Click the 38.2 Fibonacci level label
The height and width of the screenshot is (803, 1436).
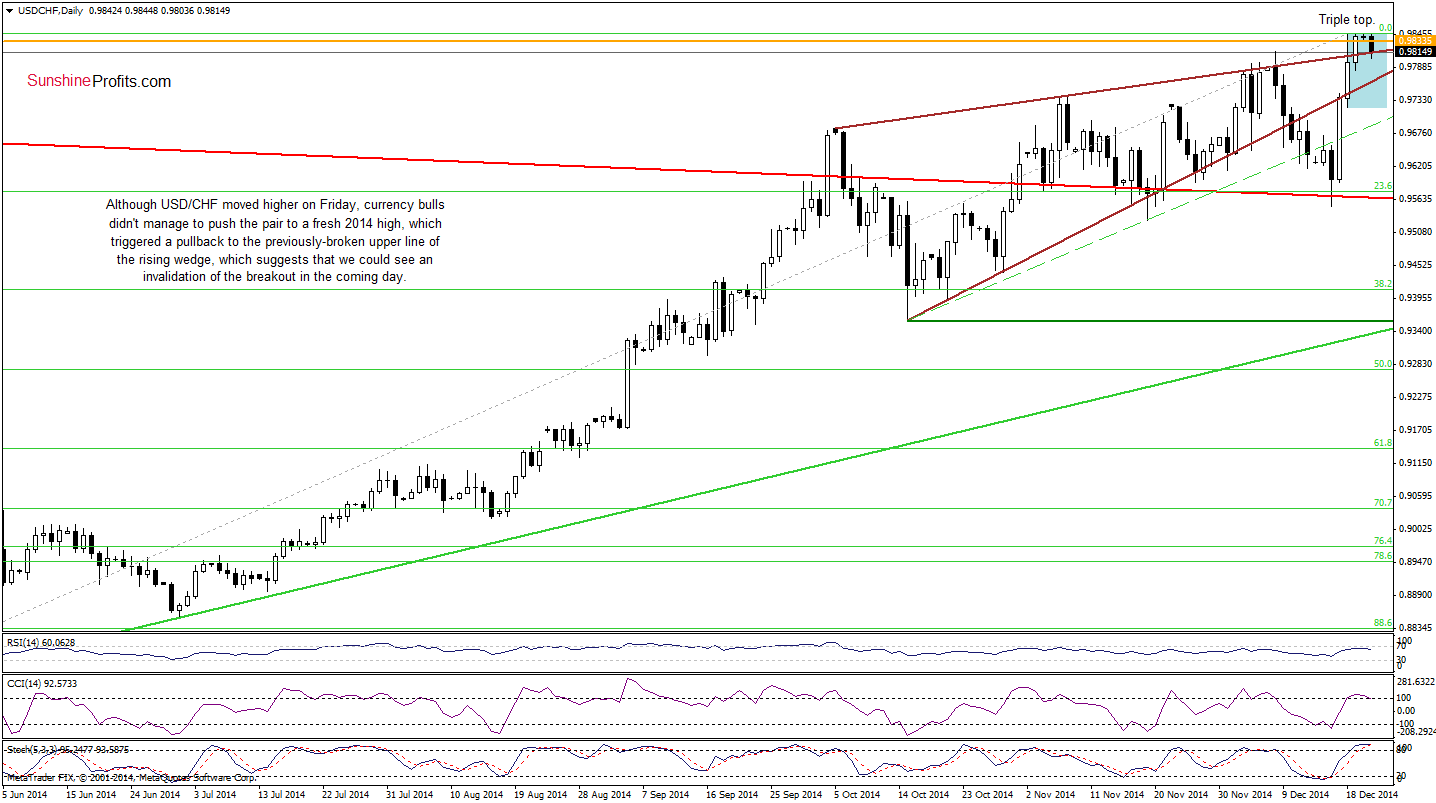[1383, 284]
